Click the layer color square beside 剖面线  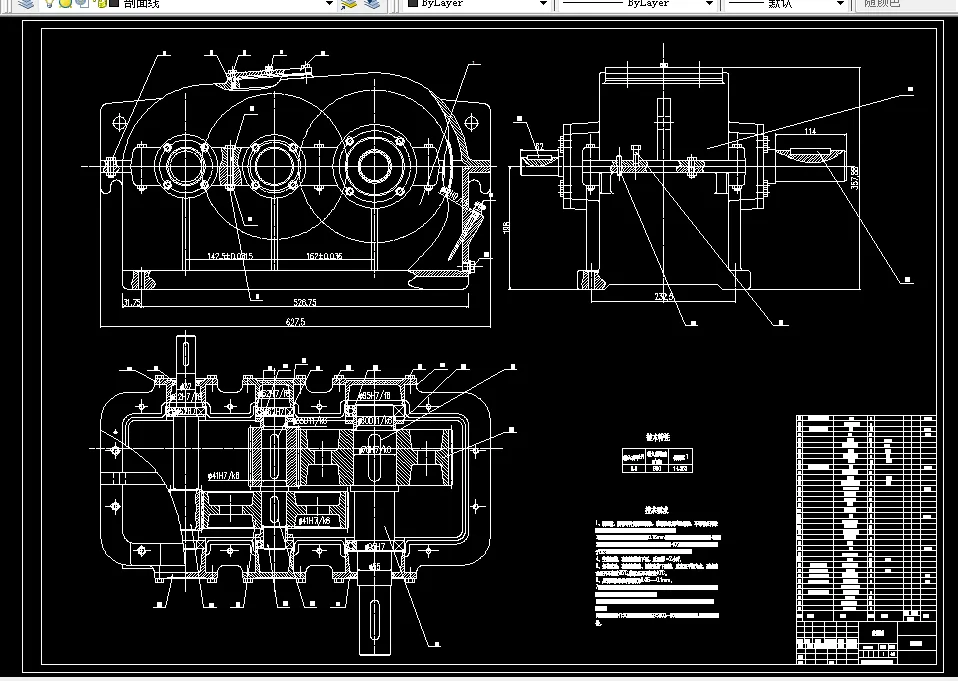pyautogui.click(x=114, y=3)
